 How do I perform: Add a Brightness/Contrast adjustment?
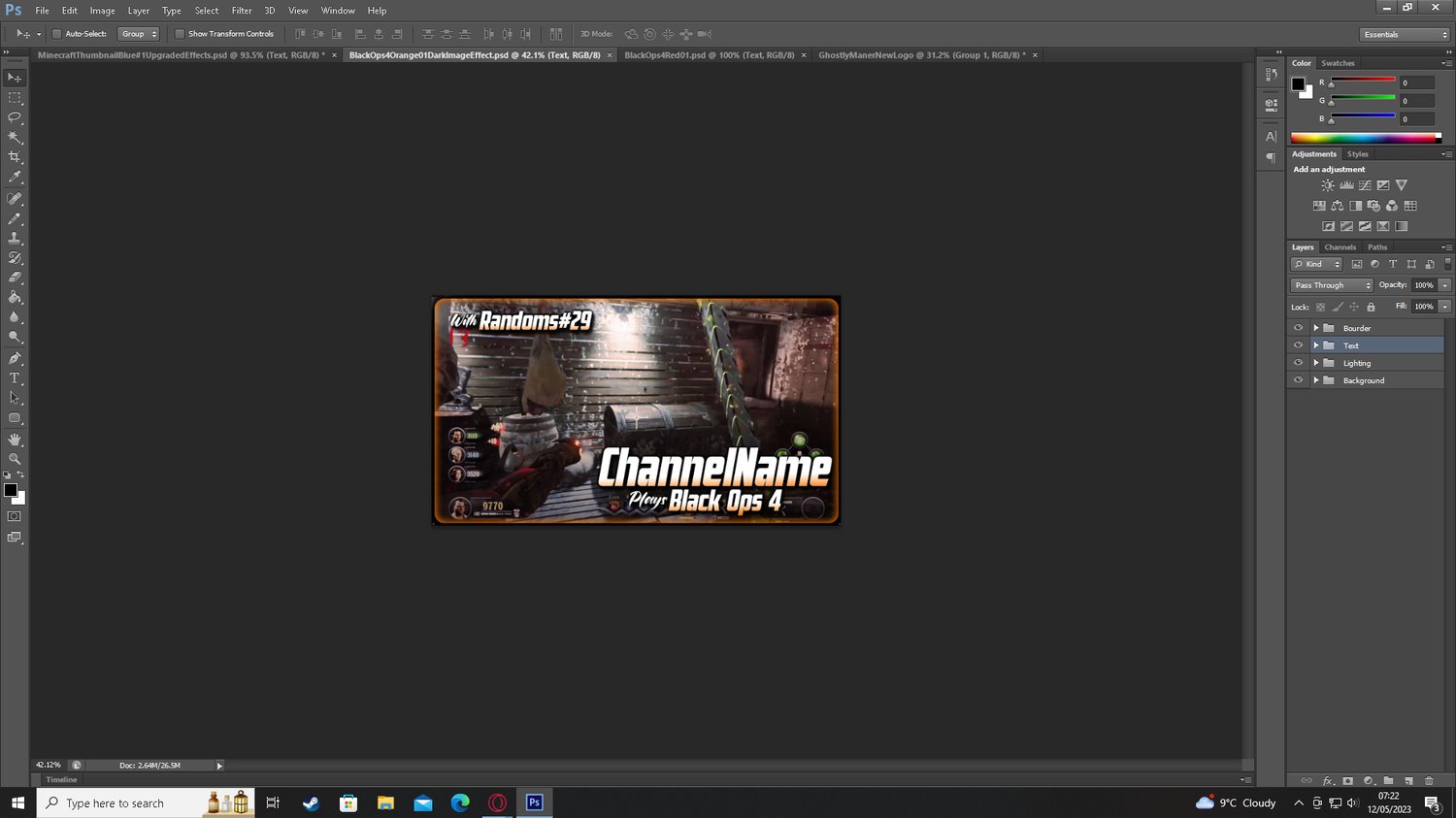tap(1328, 185)
